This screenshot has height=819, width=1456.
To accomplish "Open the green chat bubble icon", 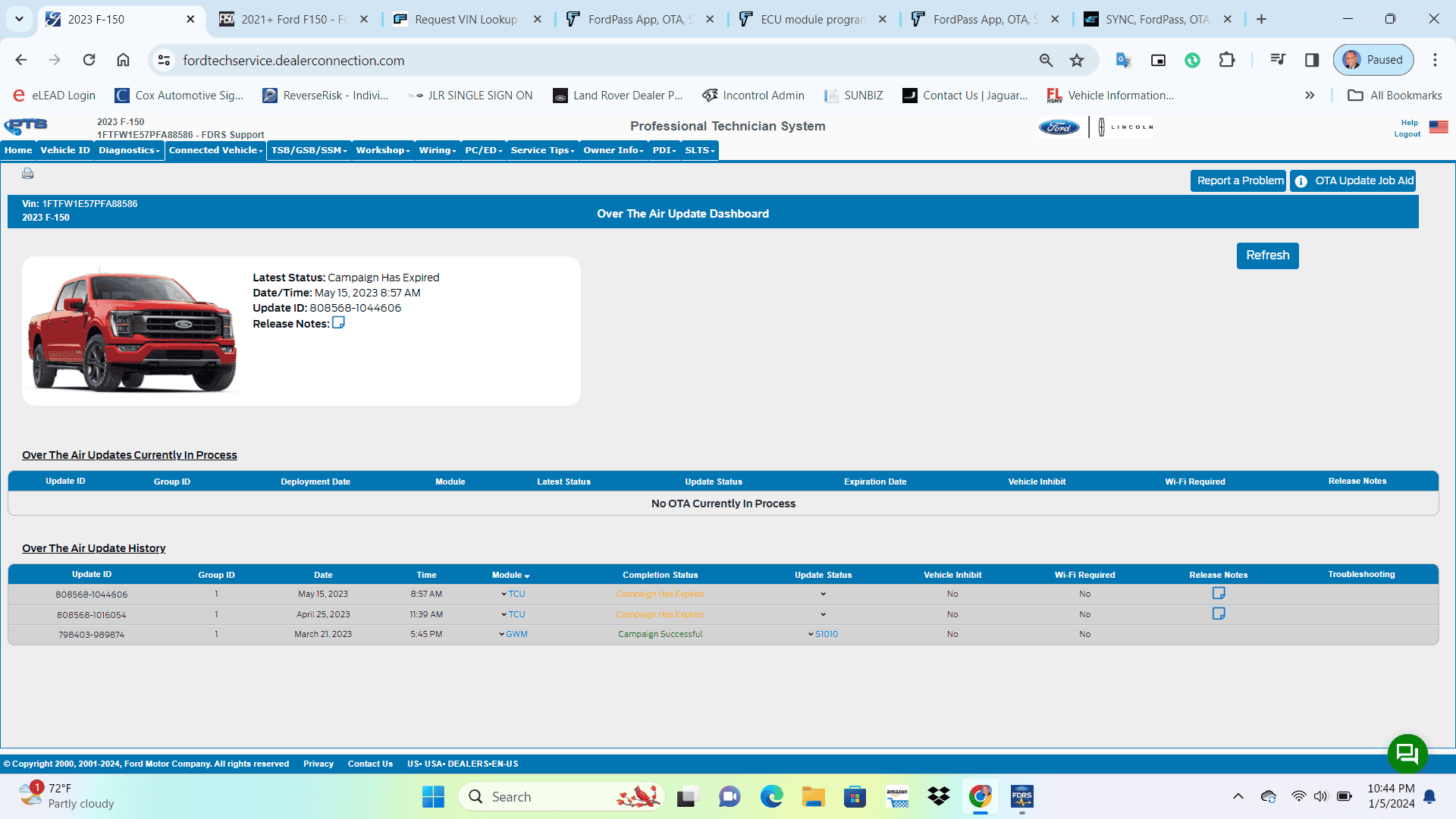I will tap(1407, 753).
